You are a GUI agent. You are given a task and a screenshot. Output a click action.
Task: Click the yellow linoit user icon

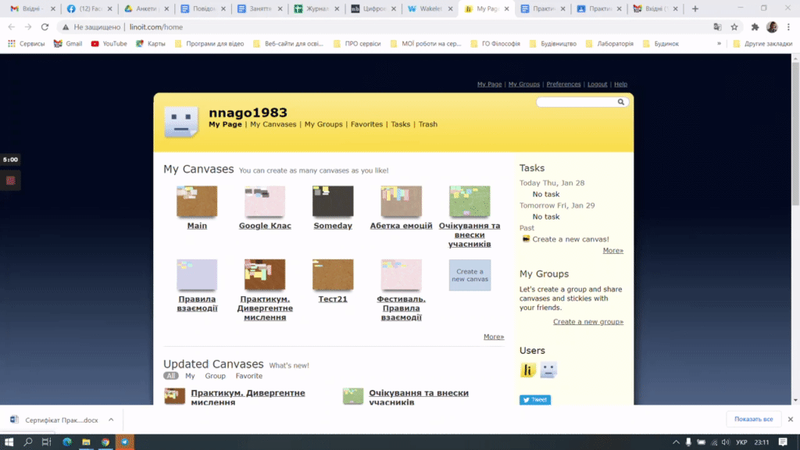528,370
